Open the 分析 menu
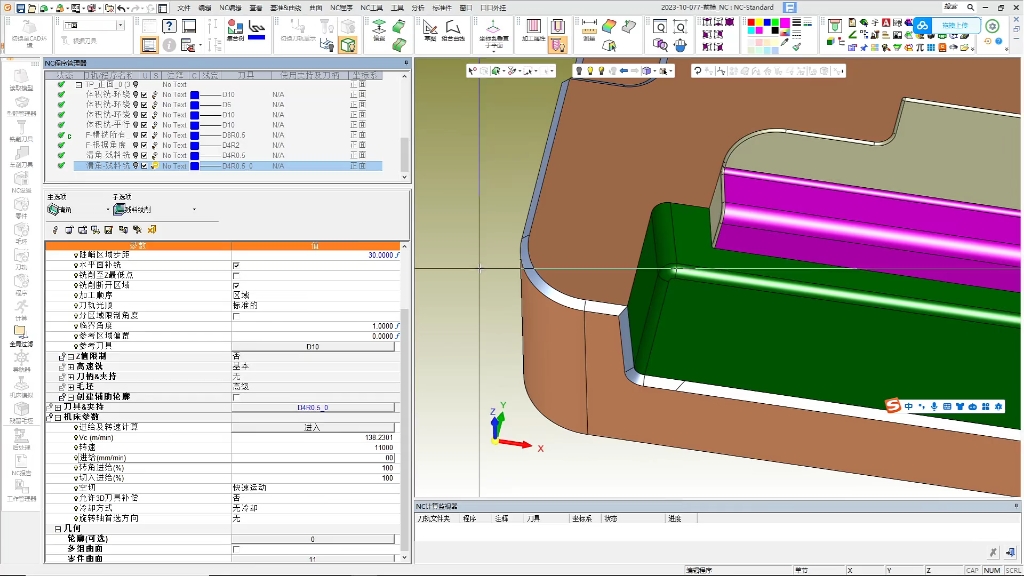The height and width of the screenshot is (576, 1024). tap(417, 7)
